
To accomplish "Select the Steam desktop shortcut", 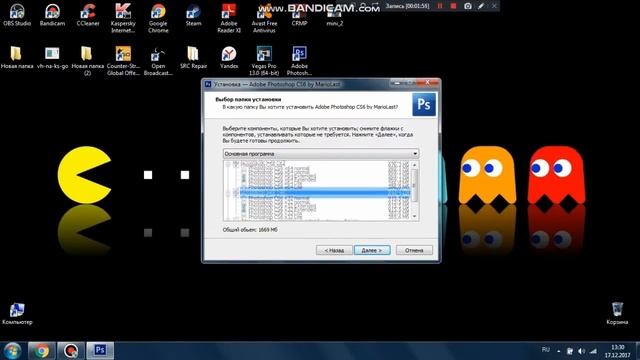I will 193,15.
